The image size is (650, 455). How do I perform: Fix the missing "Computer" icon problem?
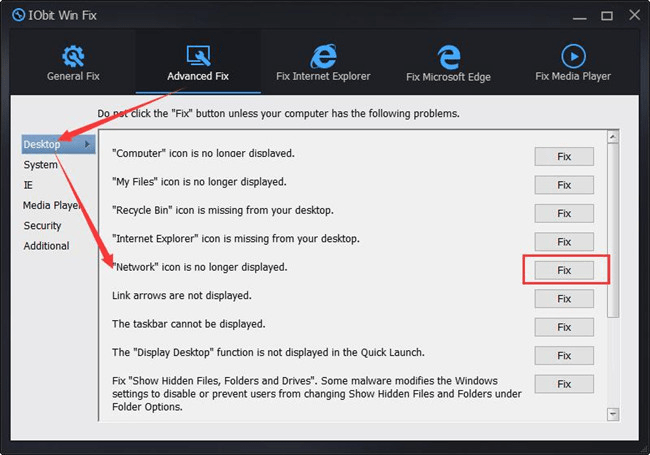click(x=564, y=157)
